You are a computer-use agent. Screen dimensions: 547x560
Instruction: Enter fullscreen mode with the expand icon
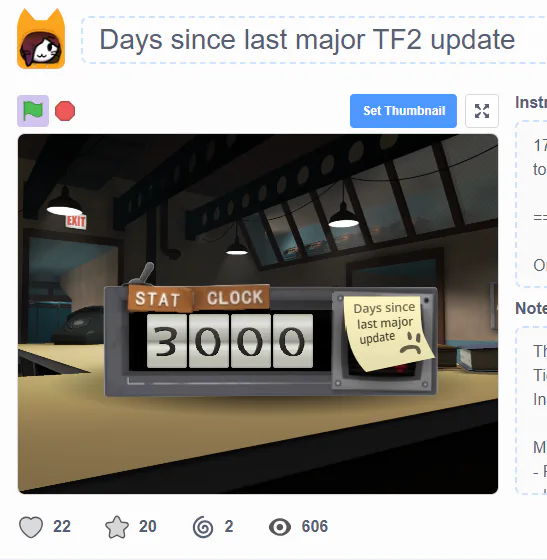[482, 111]
